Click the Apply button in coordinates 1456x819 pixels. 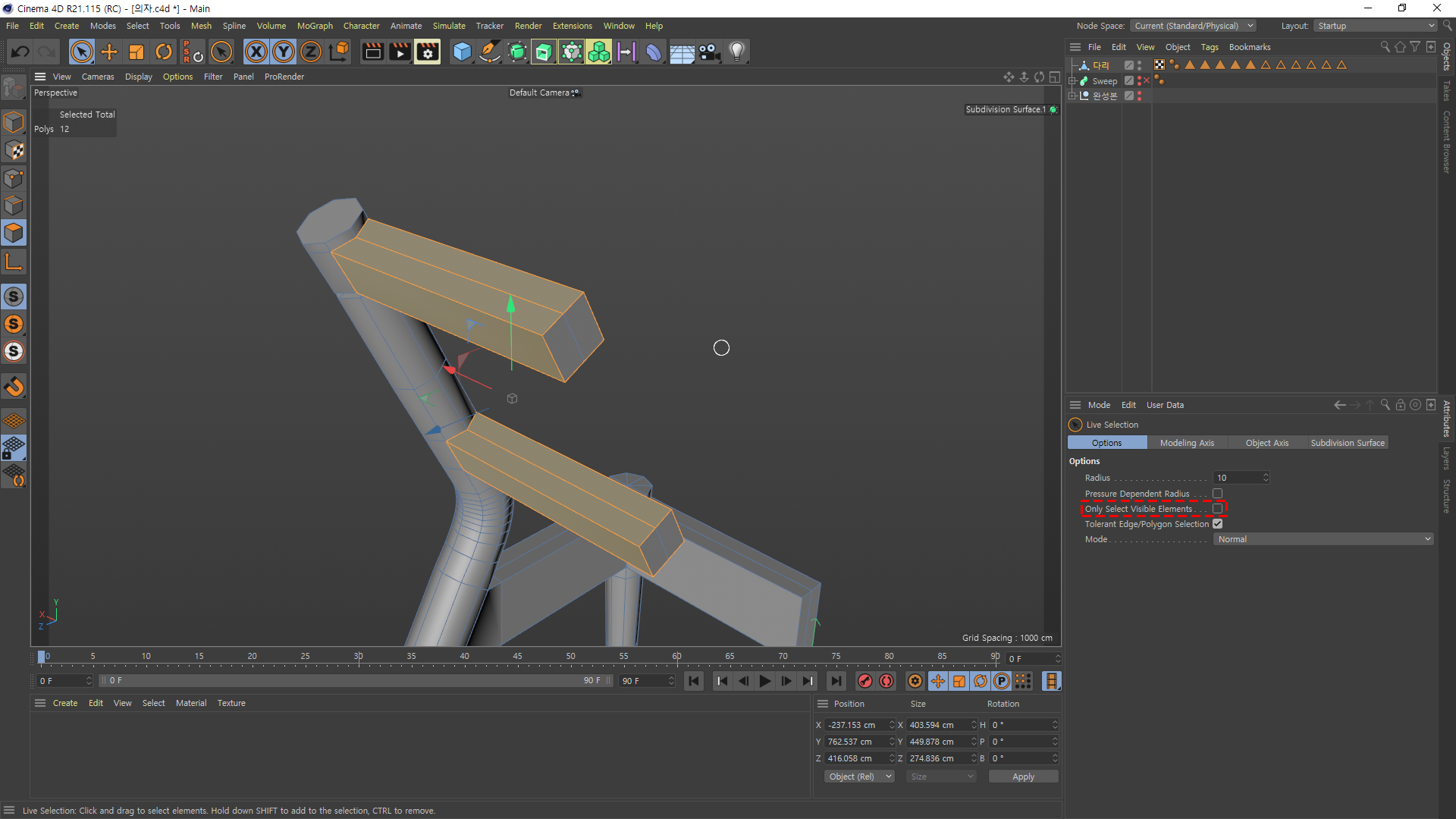pos(1022,777)
